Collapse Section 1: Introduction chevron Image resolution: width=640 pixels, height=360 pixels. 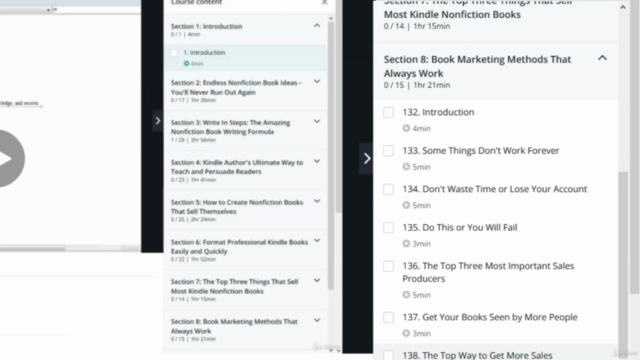coord(317,25)
